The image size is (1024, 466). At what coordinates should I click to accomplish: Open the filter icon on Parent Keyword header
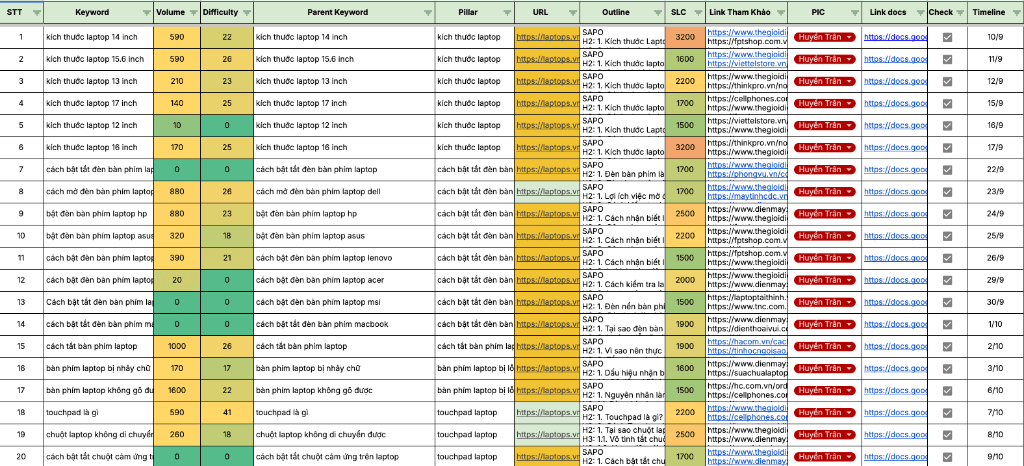(x=427, y=12)
